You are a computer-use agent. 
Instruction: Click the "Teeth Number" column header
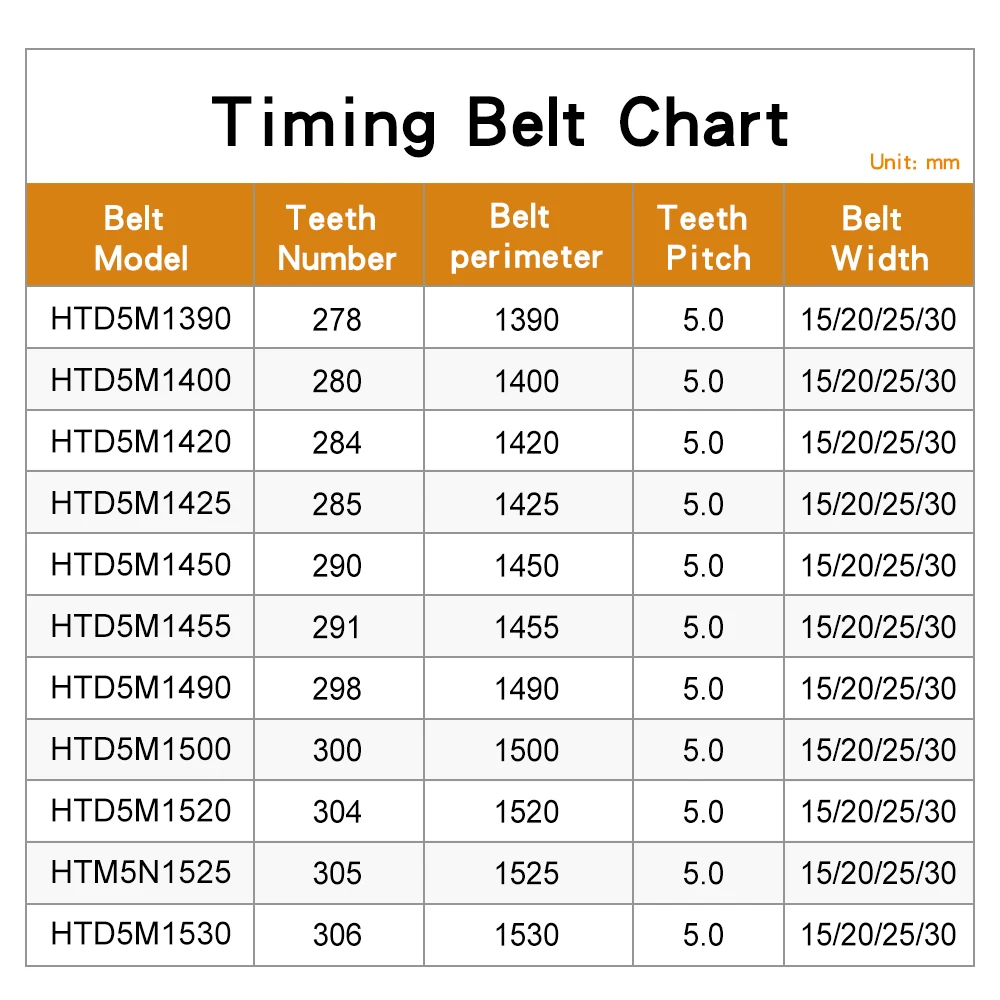337,238
